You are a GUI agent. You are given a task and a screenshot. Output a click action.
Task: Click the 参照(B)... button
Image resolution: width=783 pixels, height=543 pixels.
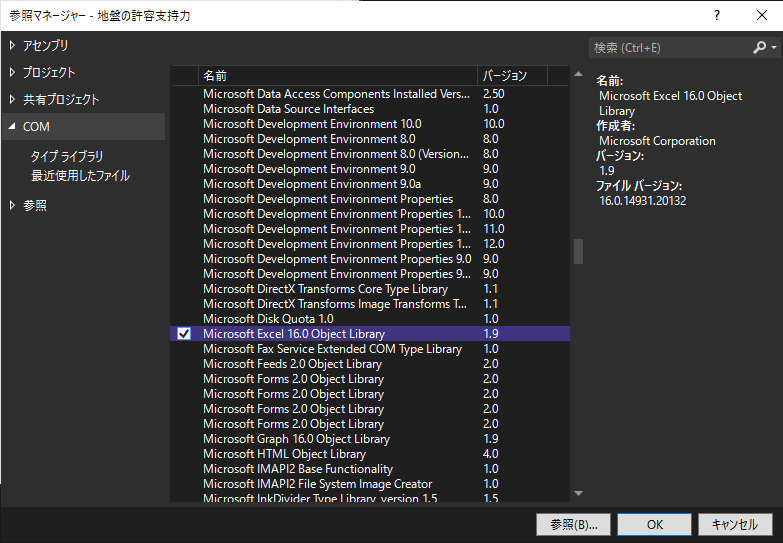[573, 525]
